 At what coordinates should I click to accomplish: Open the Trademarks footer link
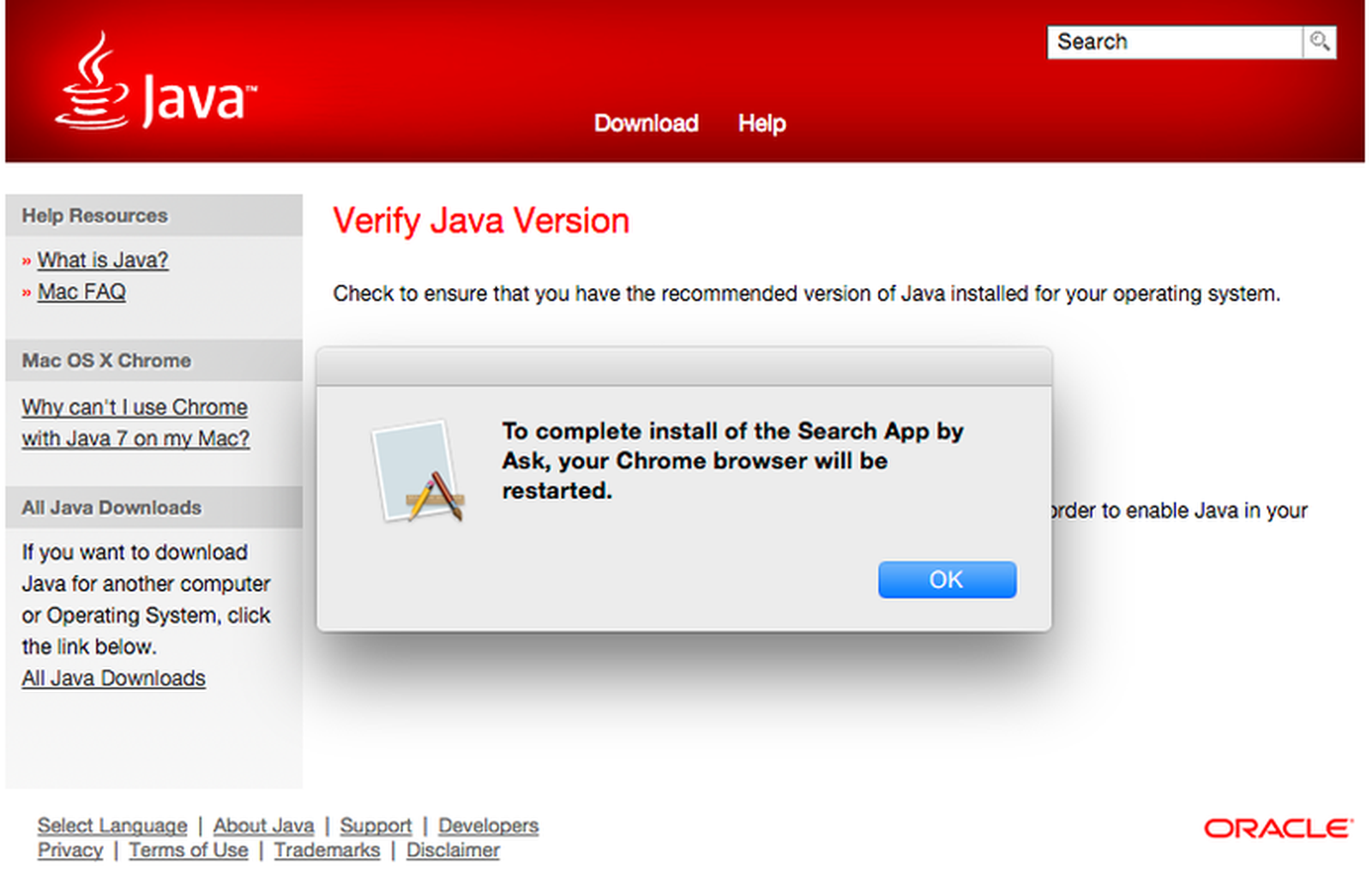(327, 851)
